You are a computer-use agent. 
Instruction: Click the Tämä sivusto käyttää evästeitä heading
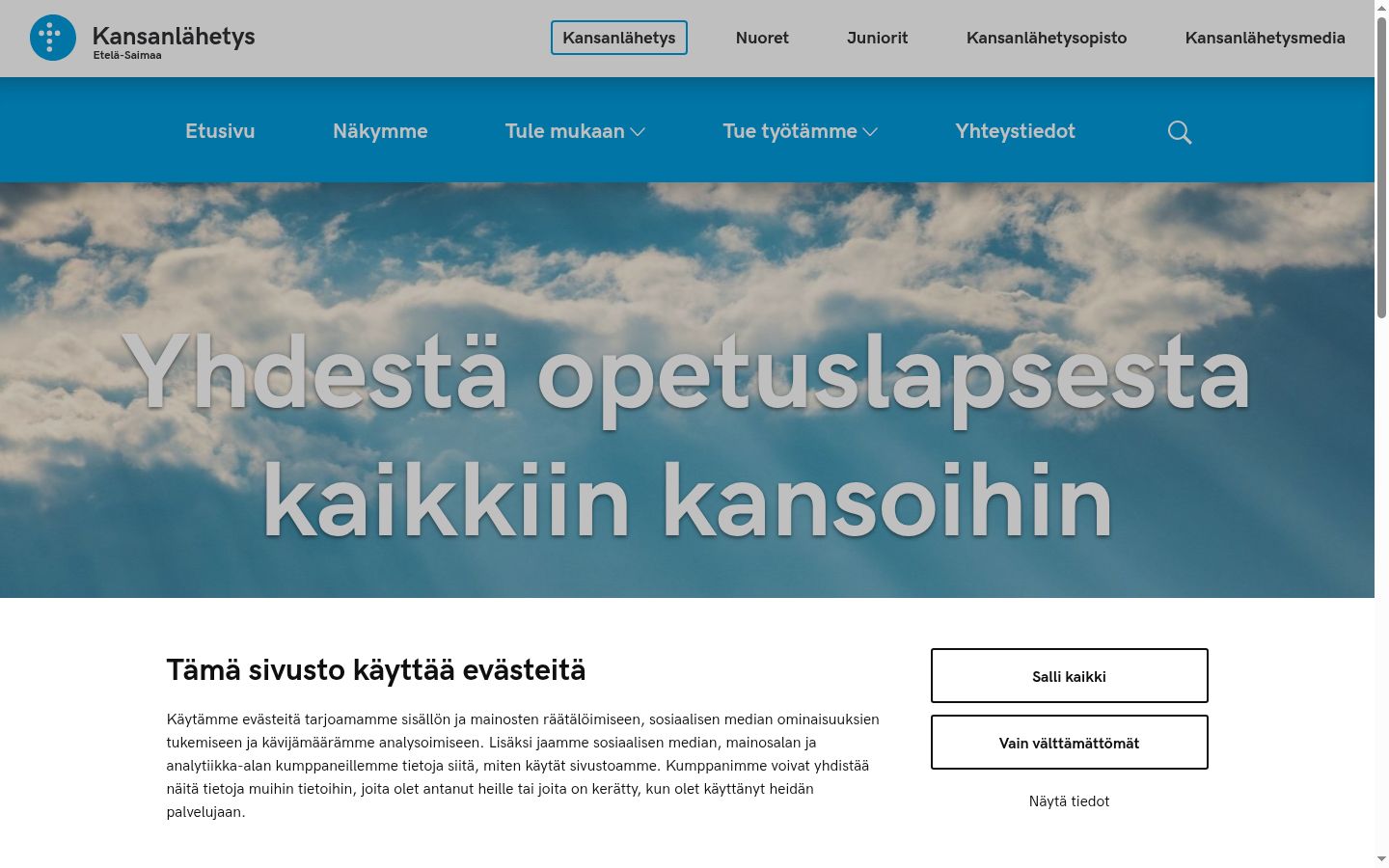pos(376,669)
